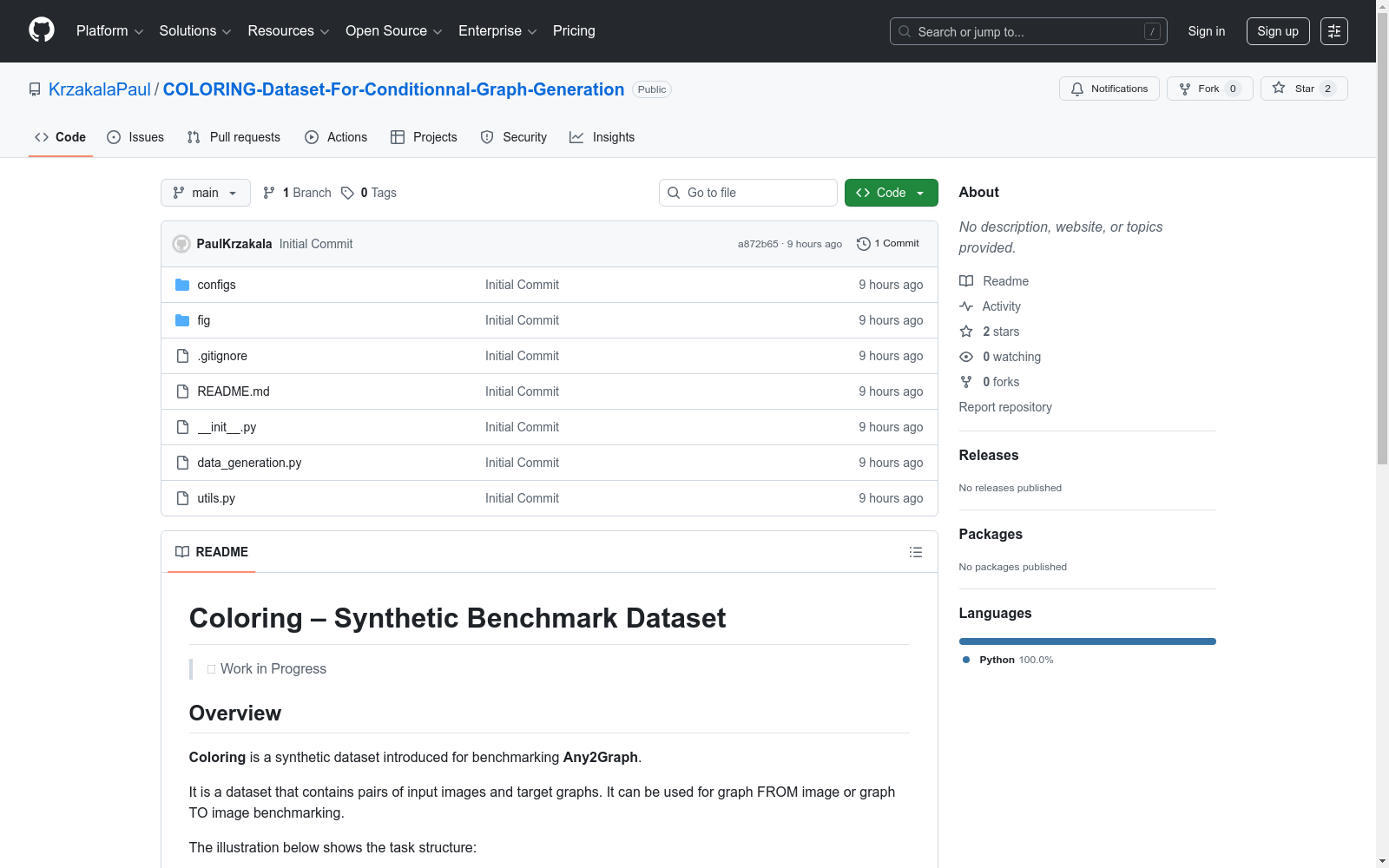Click the Report repository link
The width and height of the screenshot is (1389, 868).
click(x=1005, y=407)
